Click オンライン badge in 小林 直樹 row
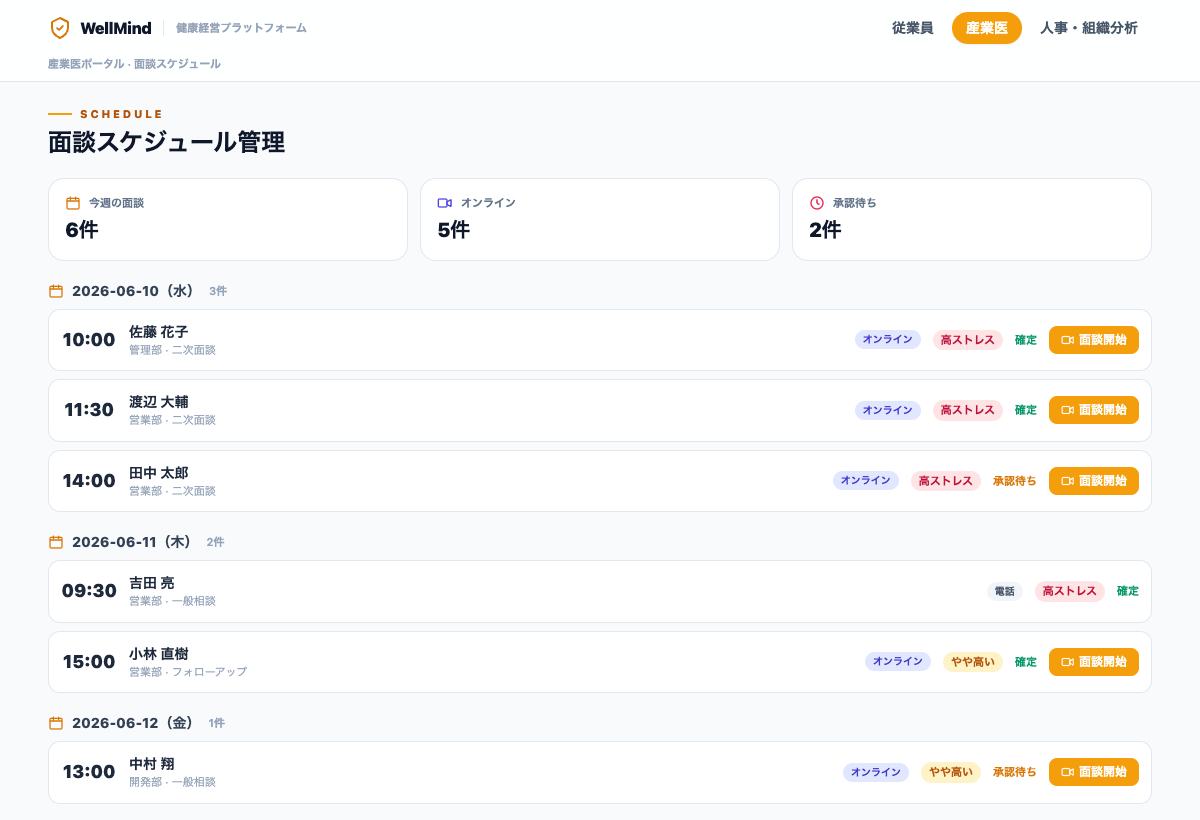1200x820 pixels. tap(898, 662)
